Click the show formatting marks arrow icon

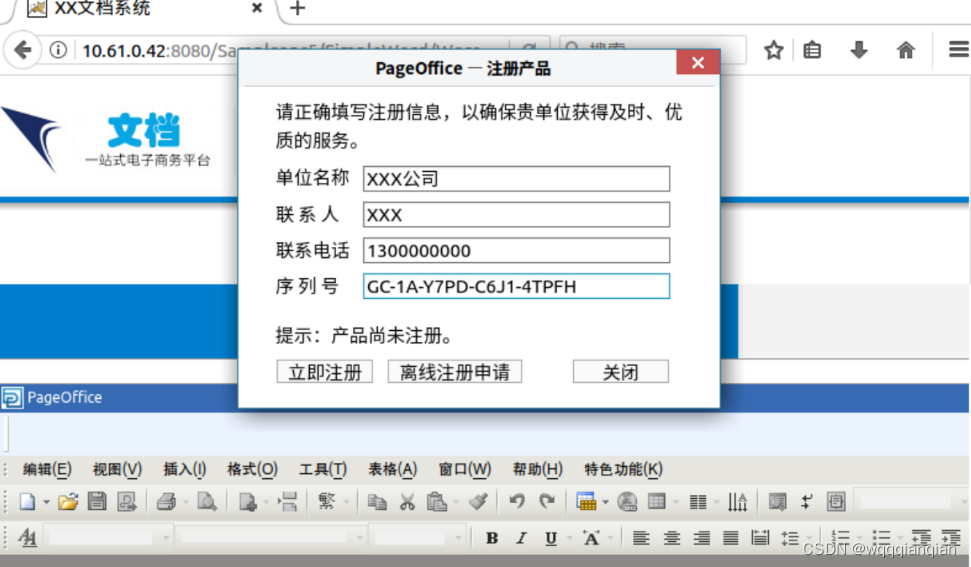(806, 501)
